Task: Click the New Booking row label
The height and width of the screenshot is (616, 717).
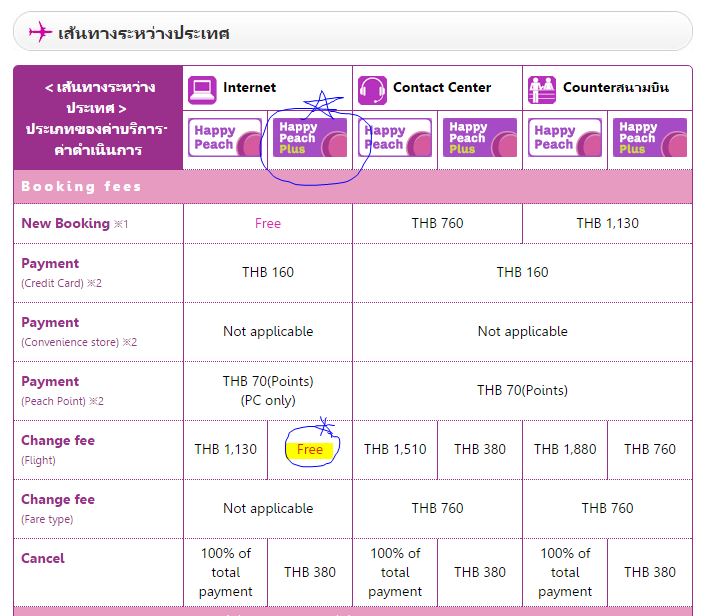Action: 75,224
